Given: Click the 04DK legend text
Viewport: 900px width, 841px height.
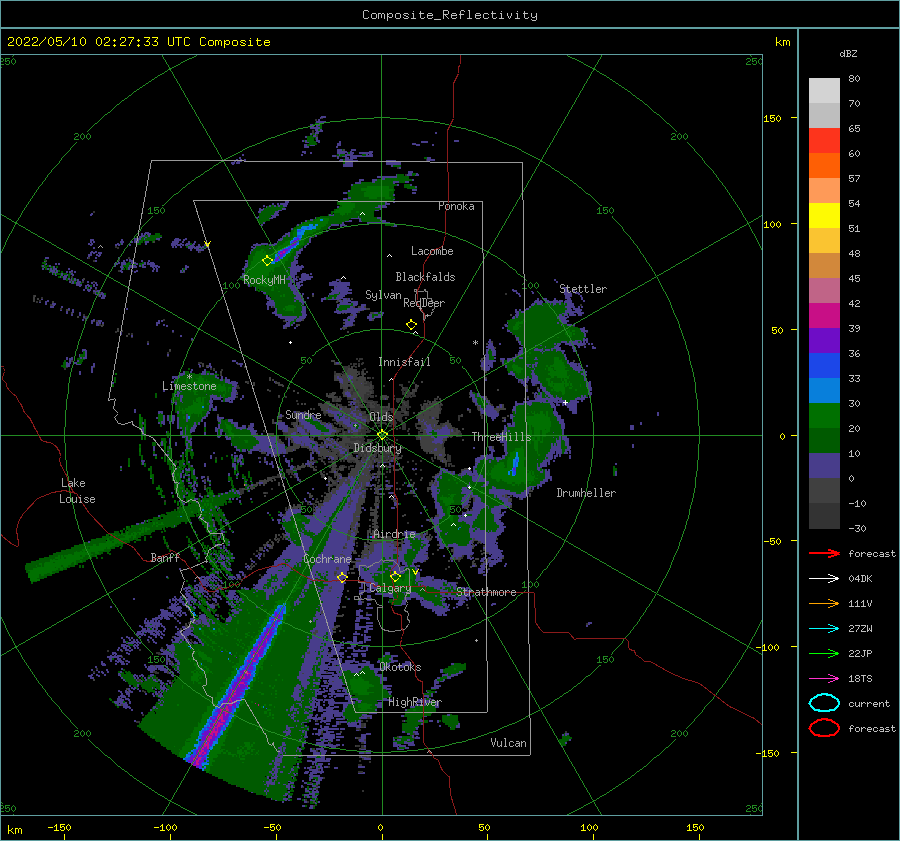Looking at the screenshot, I should pyautogui.click(x=860, y=578).
